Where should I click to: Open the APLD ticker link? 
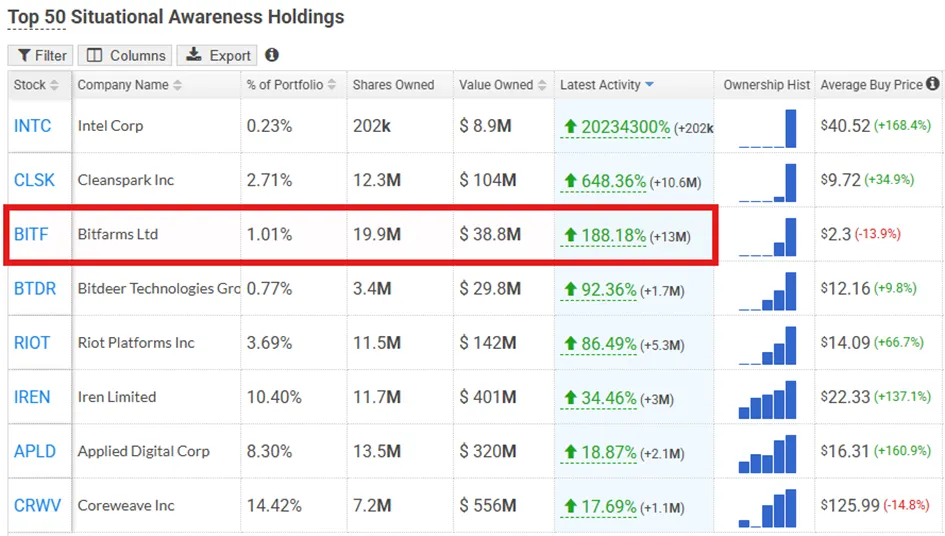click(x=35, y=452)
